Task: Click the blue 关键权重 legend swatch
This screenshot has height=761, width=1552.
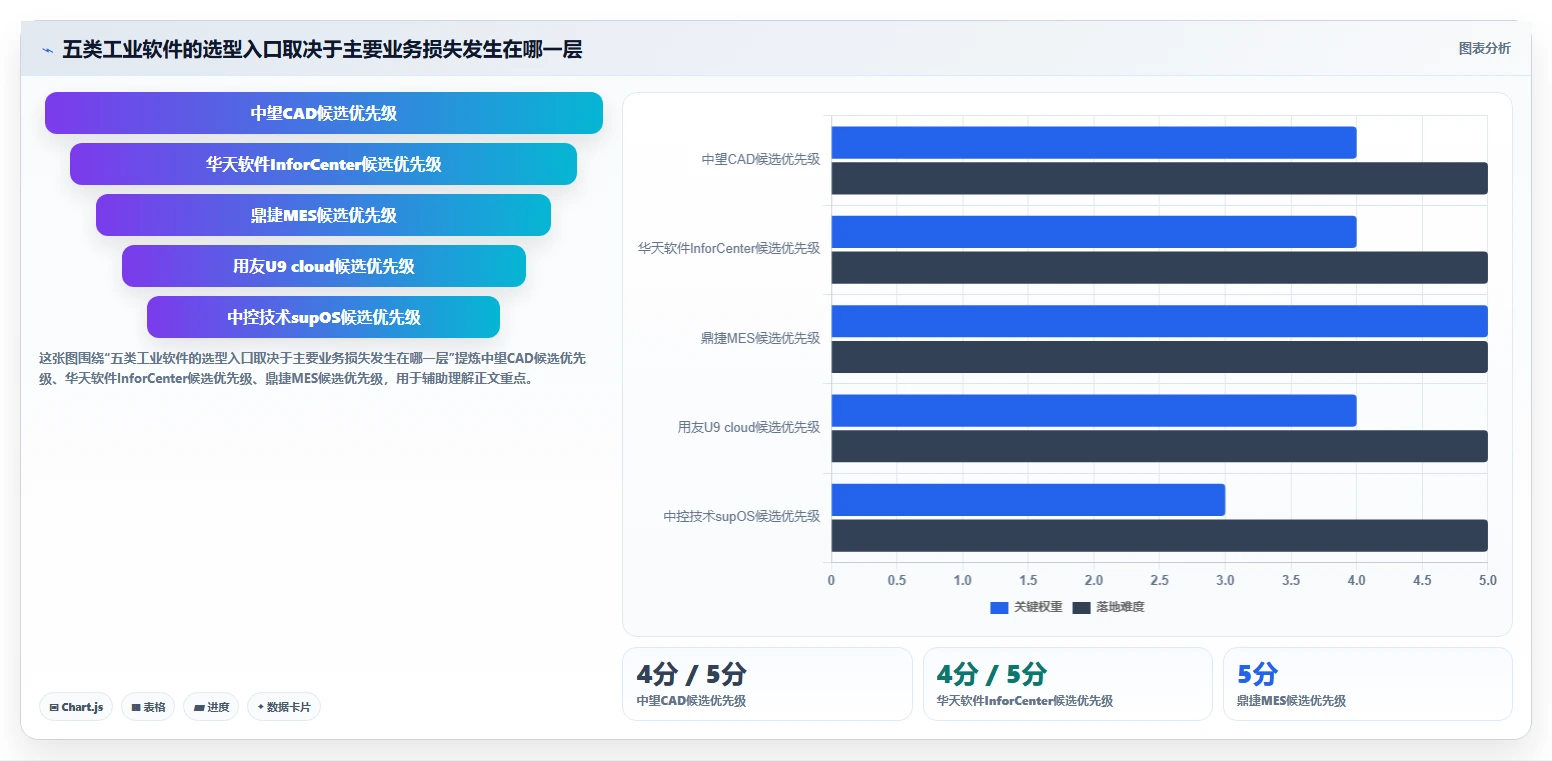Action: (999, 607)
